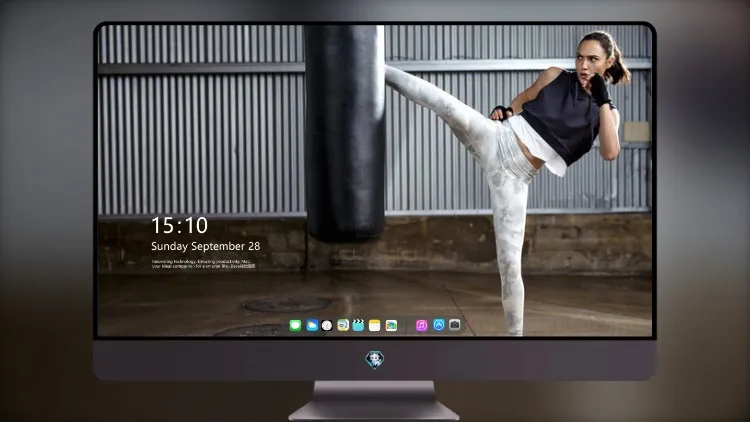Image resolution: width=750 pixels, height=422 pixels.
Task: Open the Clock app in the dock
Action: click(x=327, y=326)
